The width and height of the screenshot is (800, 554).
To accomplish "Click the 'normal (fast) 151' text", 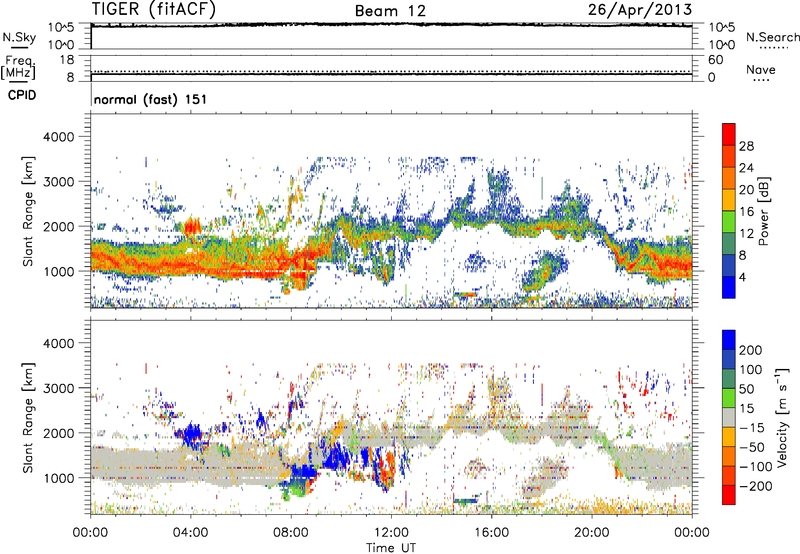I will point(151,99).
